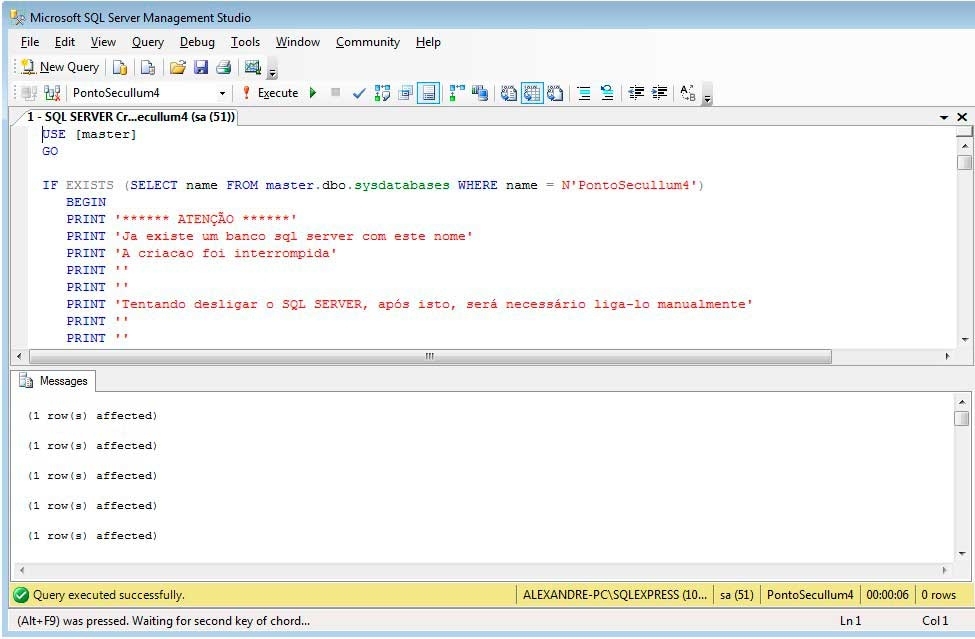Select the Messages tab
This screenshot has width=975, height=639.
(54, 381)
